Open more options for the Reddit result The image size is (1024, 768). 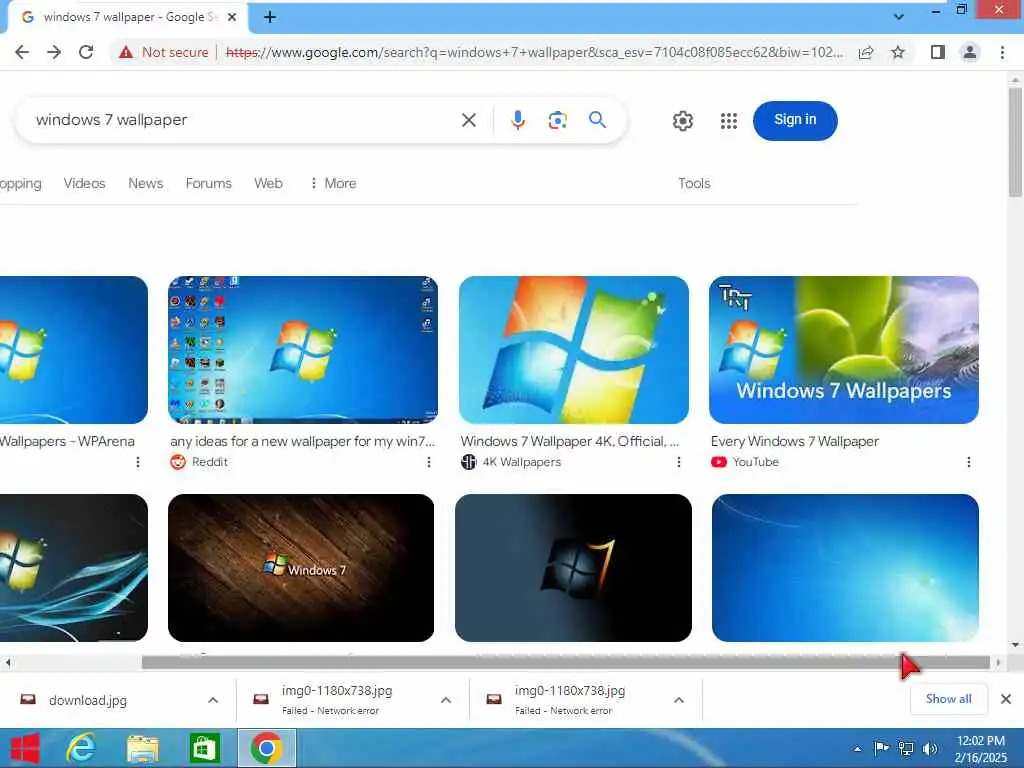(x=428, y=462)
